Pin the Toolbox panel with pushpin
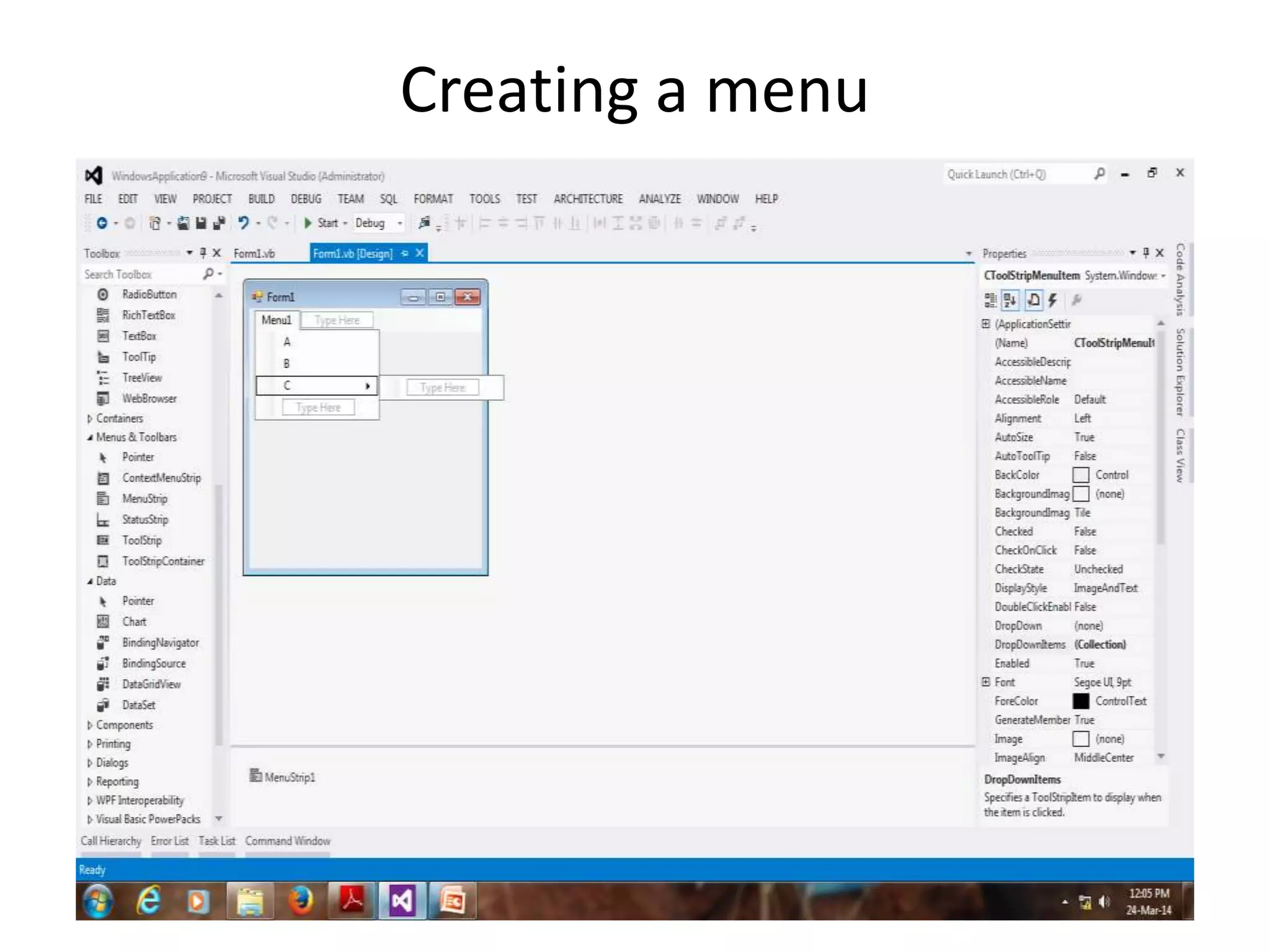 [x=203, y=253]
